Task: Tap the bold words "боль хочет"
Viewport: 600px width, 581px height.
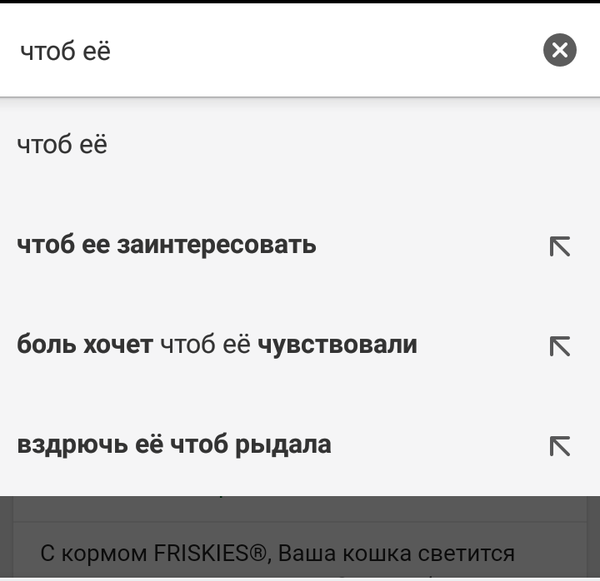Action: (x=85, y=345)
